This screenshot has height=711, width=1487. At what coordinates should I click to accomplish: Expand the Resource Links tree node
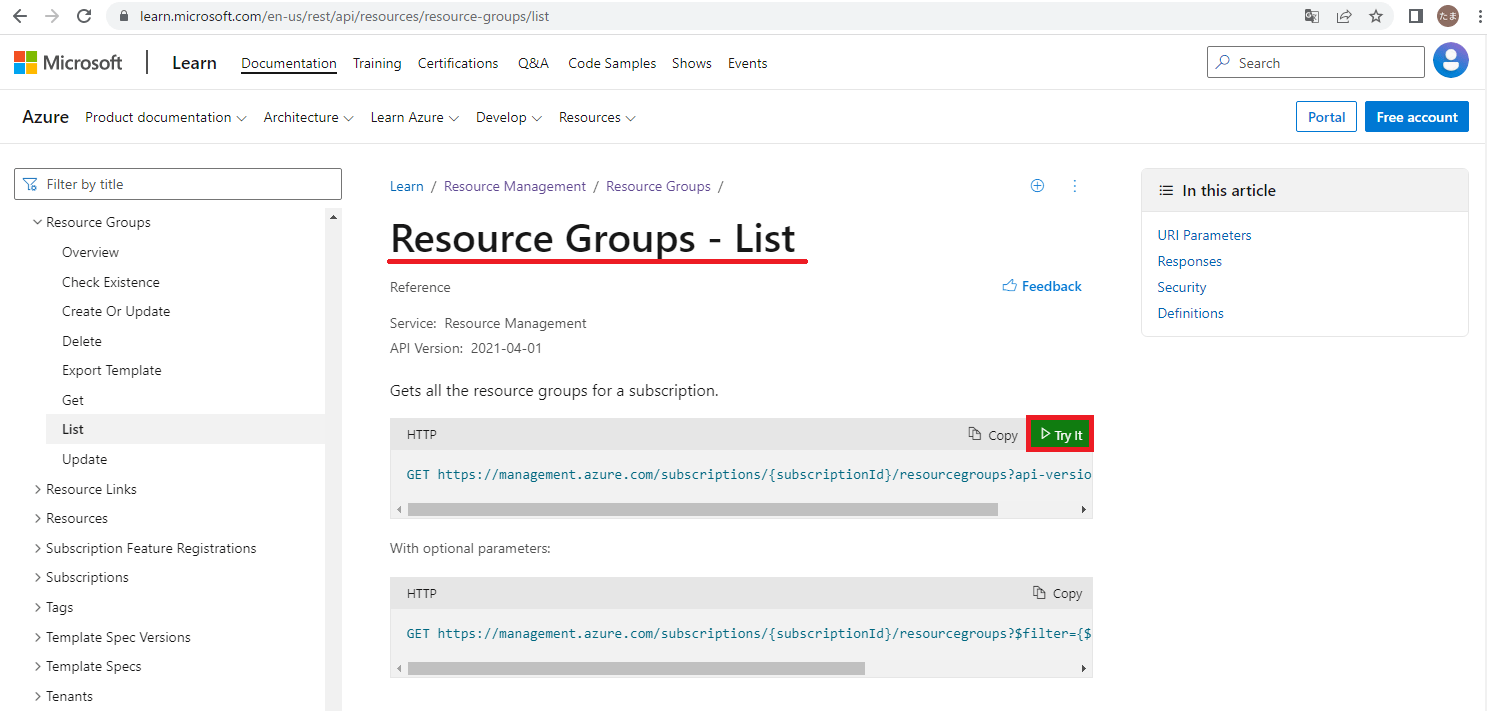coord(37,489)
